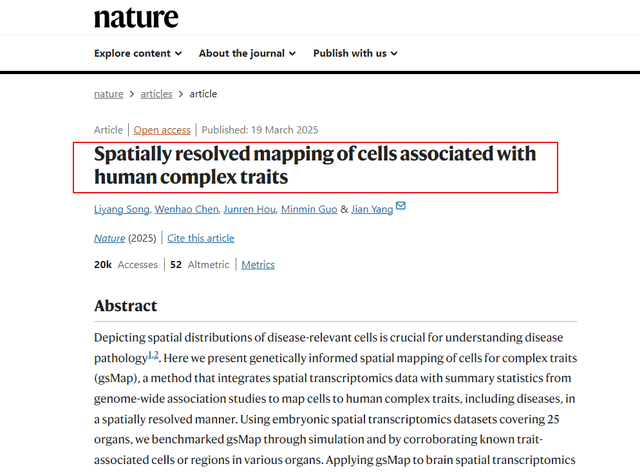The width and height of the screenshot is (640, 473).
Task: Click author Jian Yang's name
Action: pyautogui.click(x=372, y=209)
